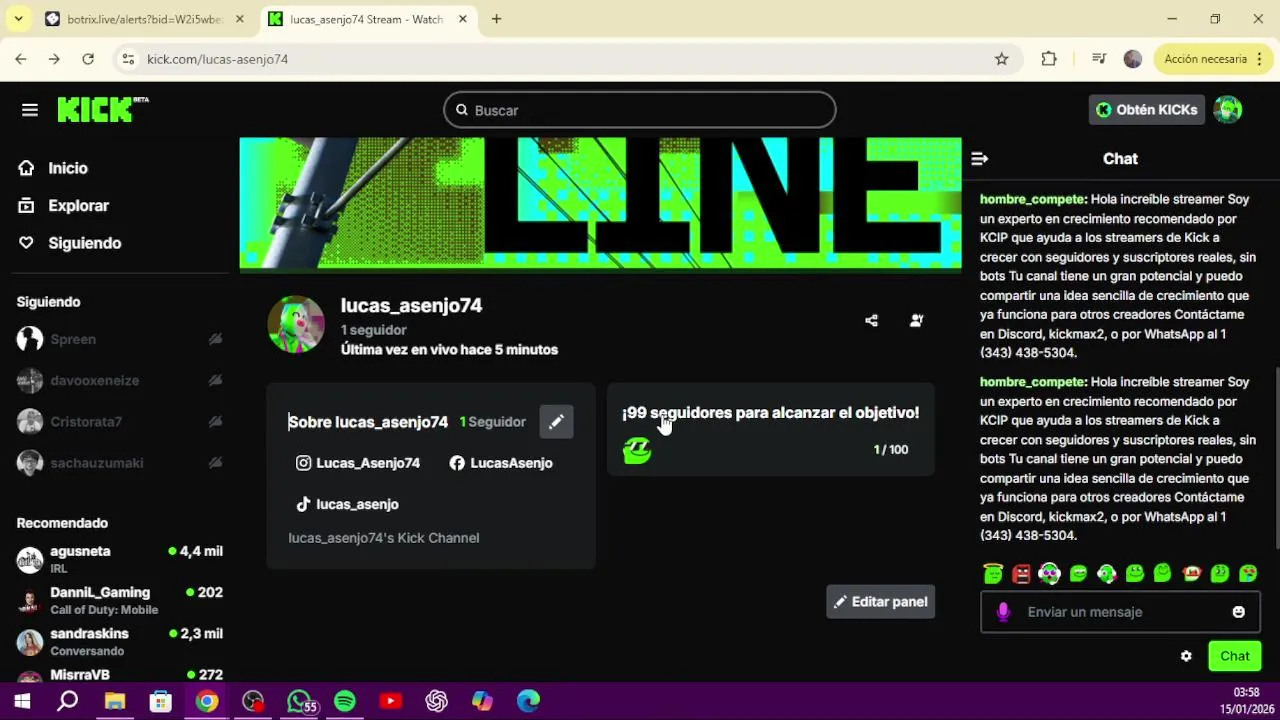Click the chat scrollbar
Viewport: 1280px width, 720px height.
point(1276,459)
